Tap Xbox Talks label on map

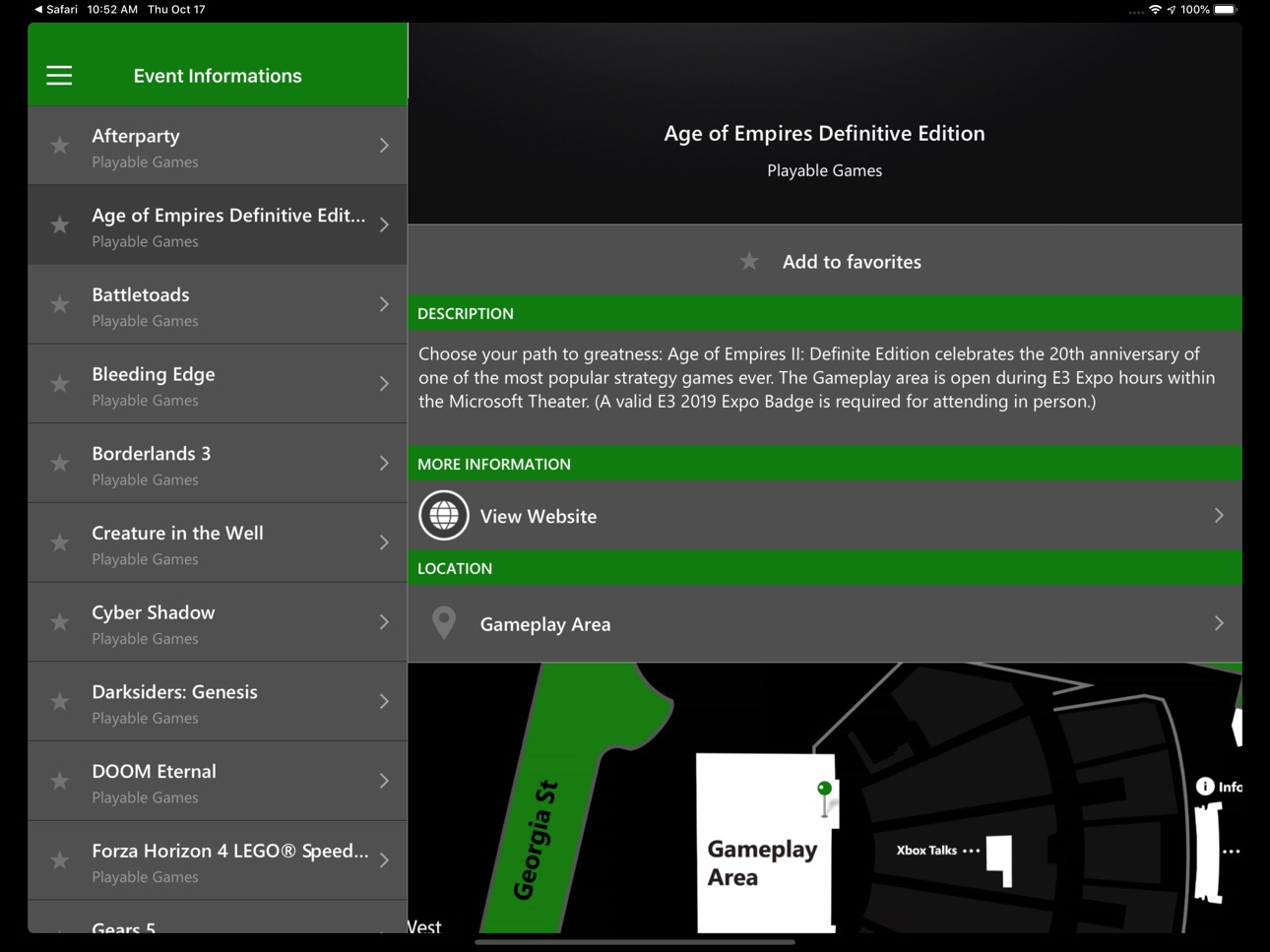tap(926, 851)
